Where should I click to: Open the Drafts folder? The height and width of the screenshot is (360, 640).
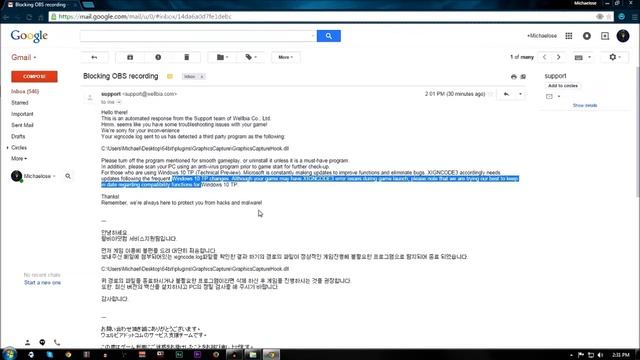[18, 136]
